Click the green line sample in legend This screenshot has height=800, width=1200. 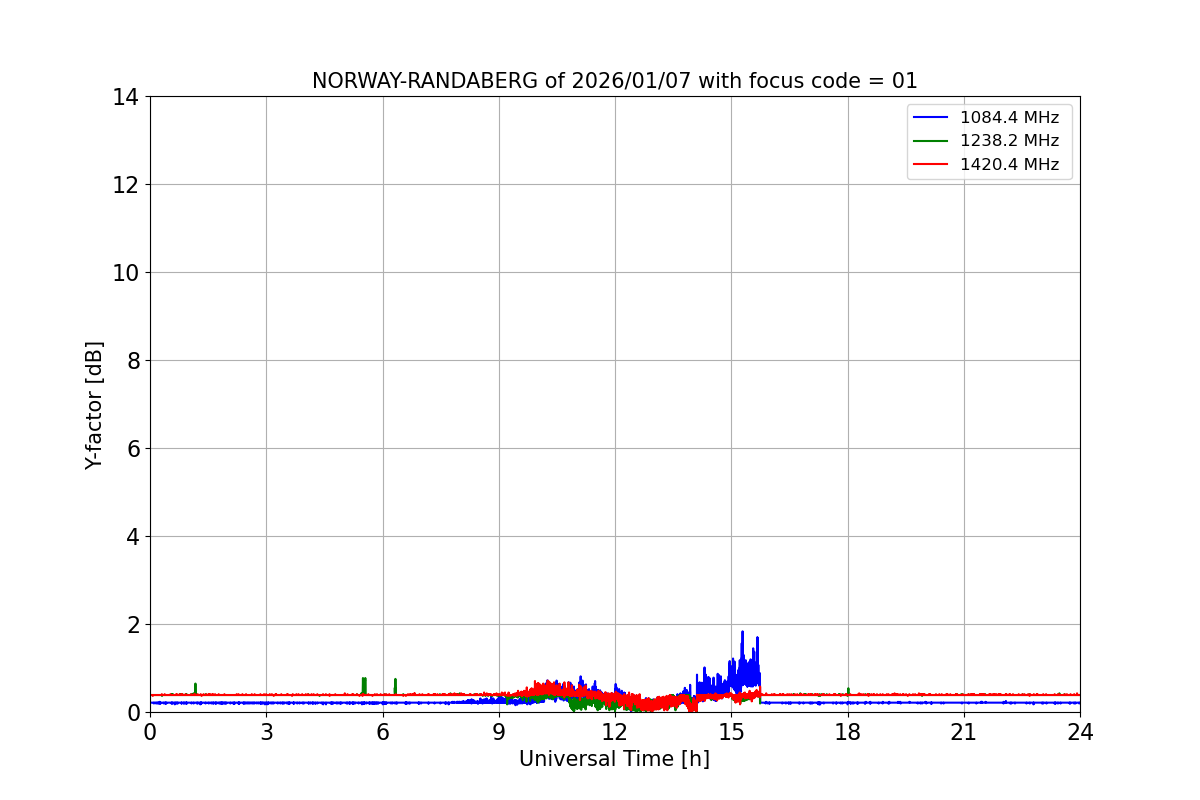(931, 141)
